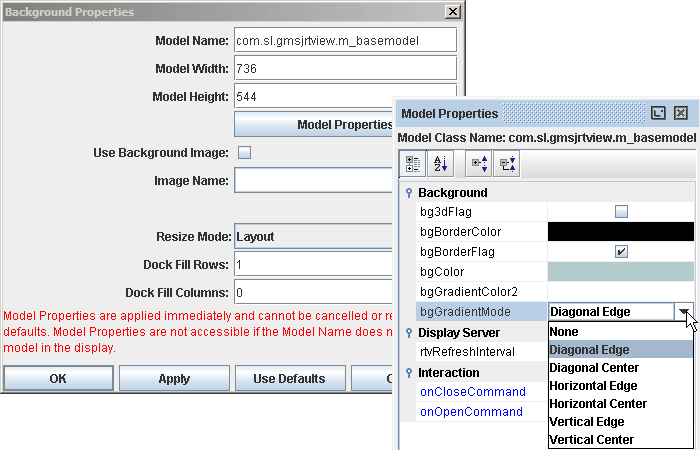The width and height of the screenshot is (700, 450).
Task: Open Model Properties via its button
Action: coord(313,124)
